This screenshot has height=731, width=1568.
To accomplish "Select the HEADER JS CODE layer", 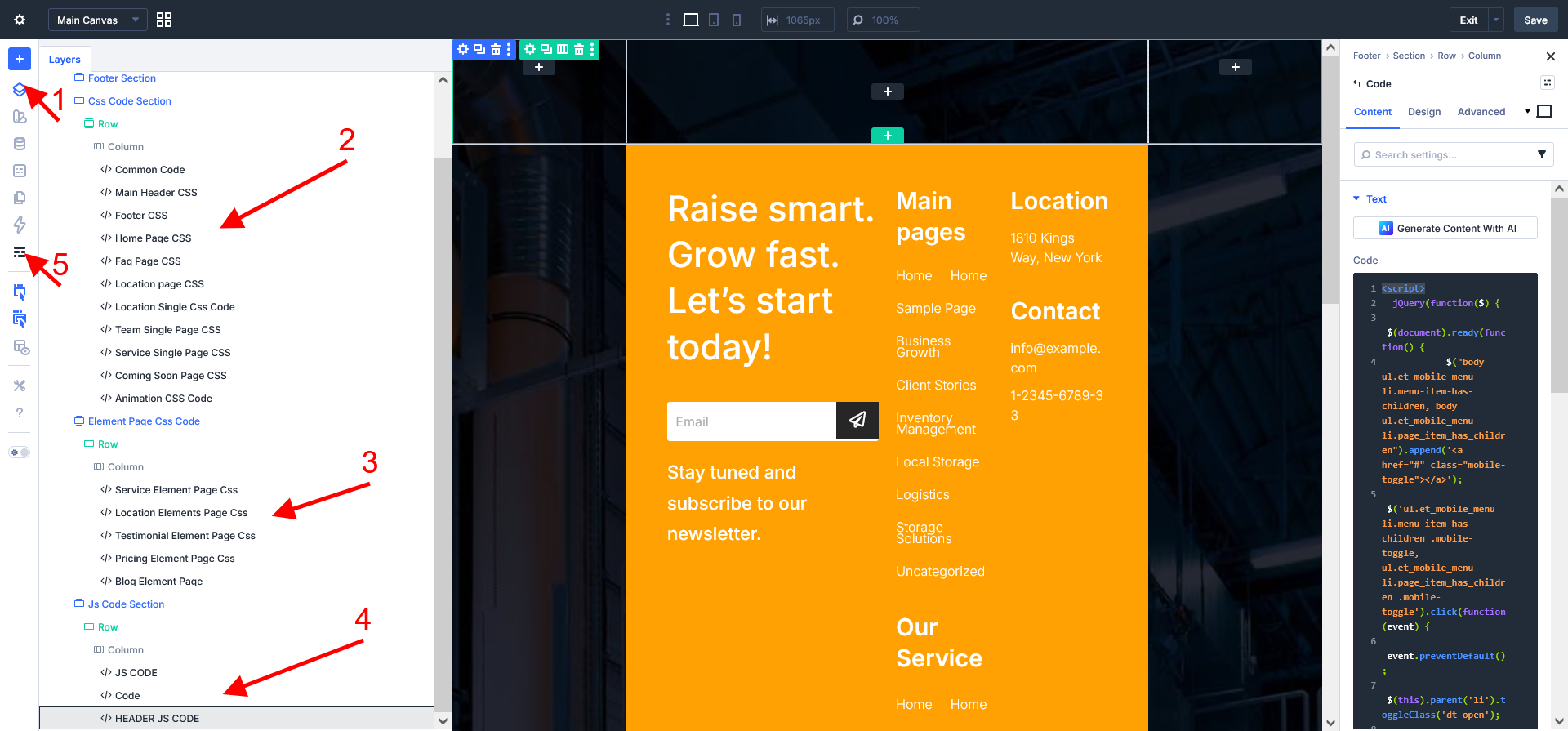I will [x=237, y=718].
